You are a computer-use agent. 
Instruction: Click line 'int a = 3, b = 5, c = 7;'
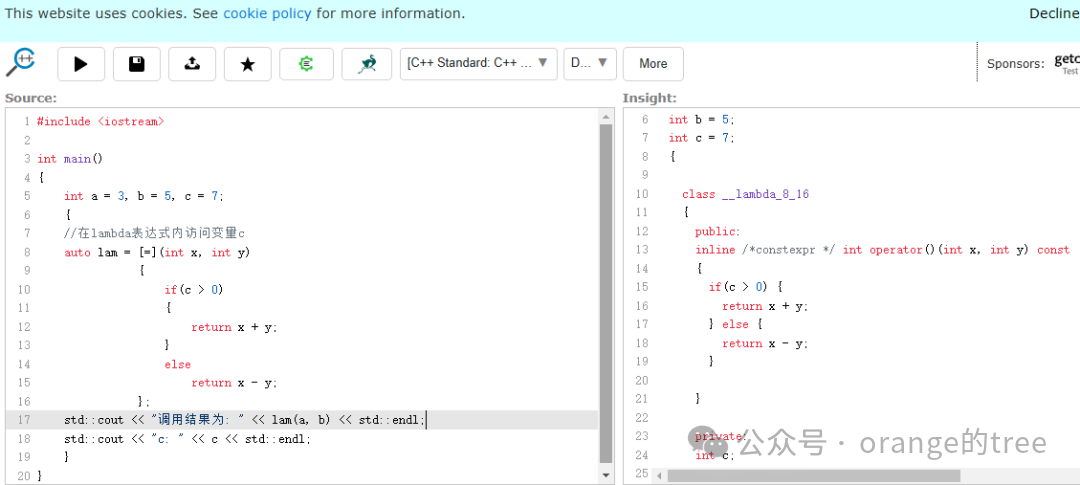(144, 196)
